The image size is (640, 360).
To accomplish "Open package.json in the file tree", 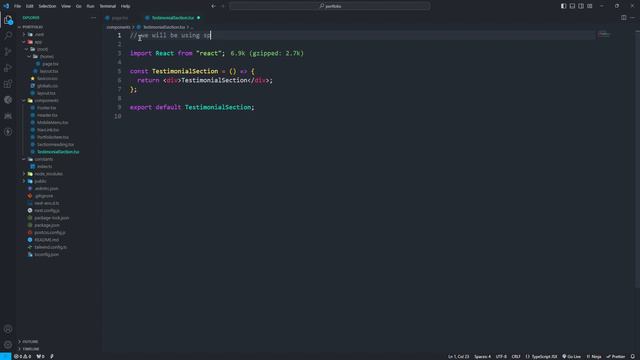I will click(x=47, y=225).
